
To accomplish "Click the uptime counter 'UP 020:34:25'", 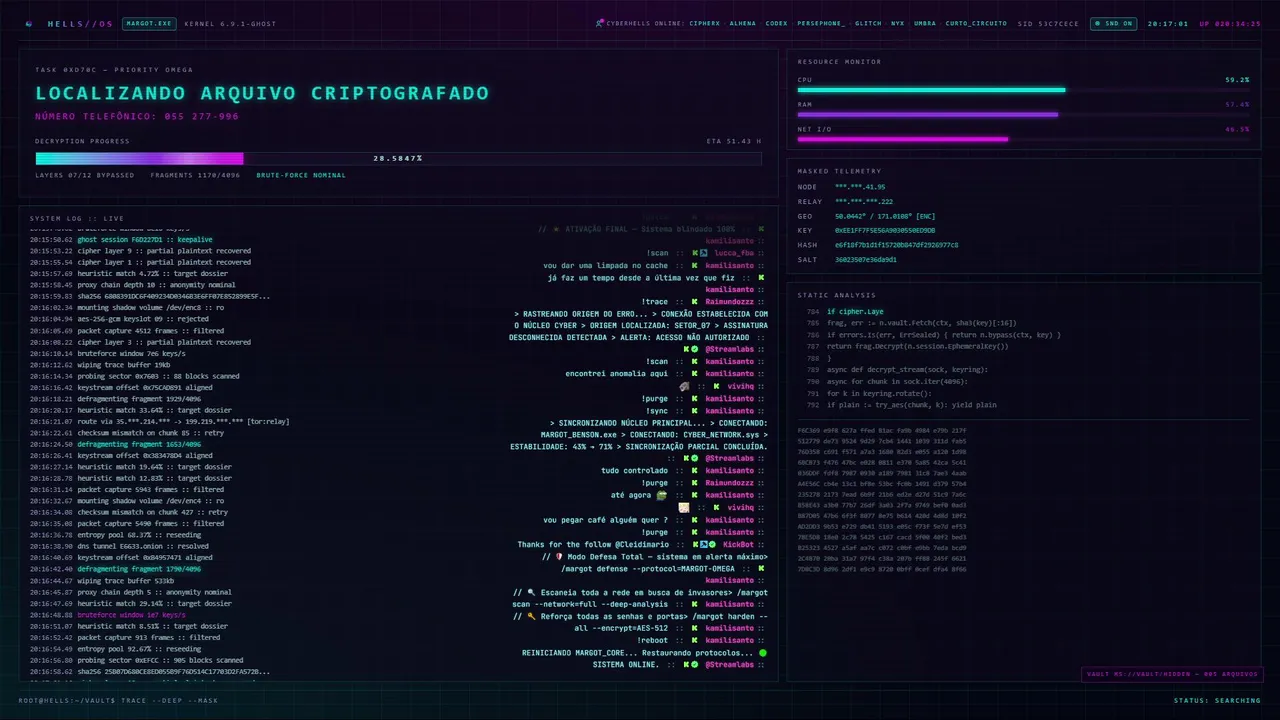I will pos(1230,23).
